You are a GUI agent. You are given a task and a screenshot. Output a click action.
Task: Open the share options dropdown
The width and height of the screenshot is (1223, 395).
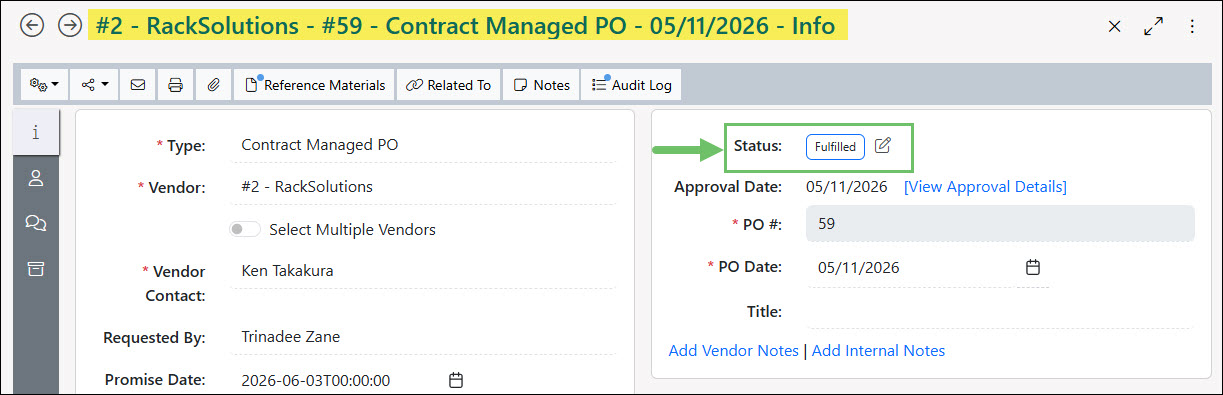tap(94, 85)
